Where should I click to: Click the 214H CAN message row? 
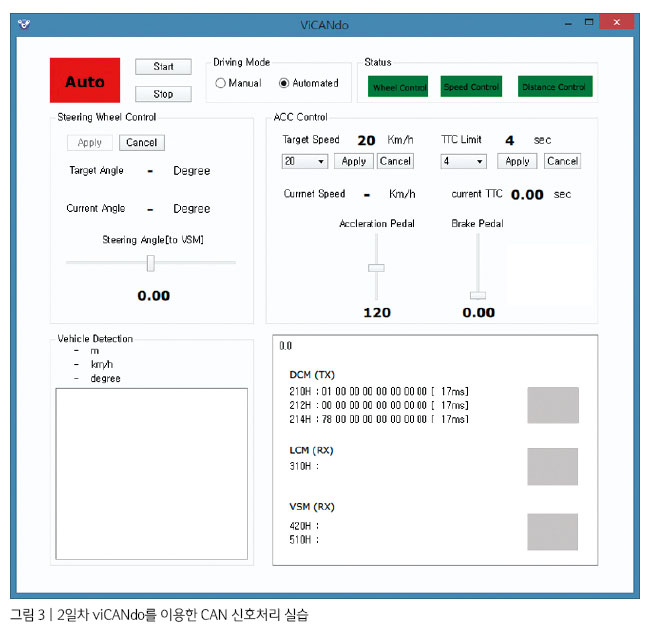(x=379, y=419)
